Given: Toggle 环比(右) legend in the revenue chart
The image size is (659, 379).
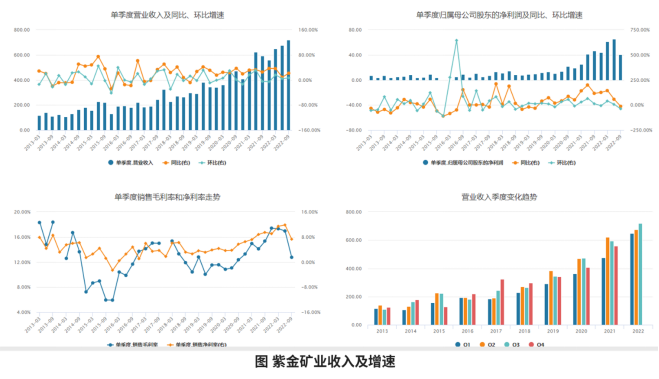Looking at the screenshot, I should [212, 163].
